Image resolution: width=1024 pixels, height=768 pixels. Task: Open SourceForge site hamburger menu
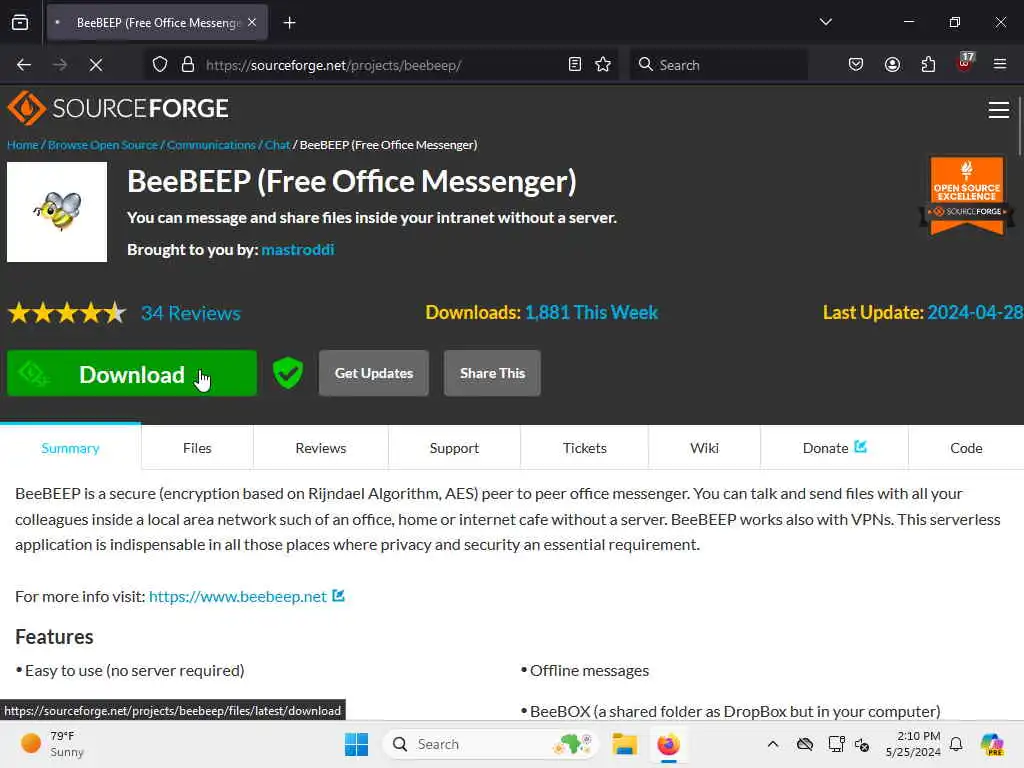(x=999, y=110)
